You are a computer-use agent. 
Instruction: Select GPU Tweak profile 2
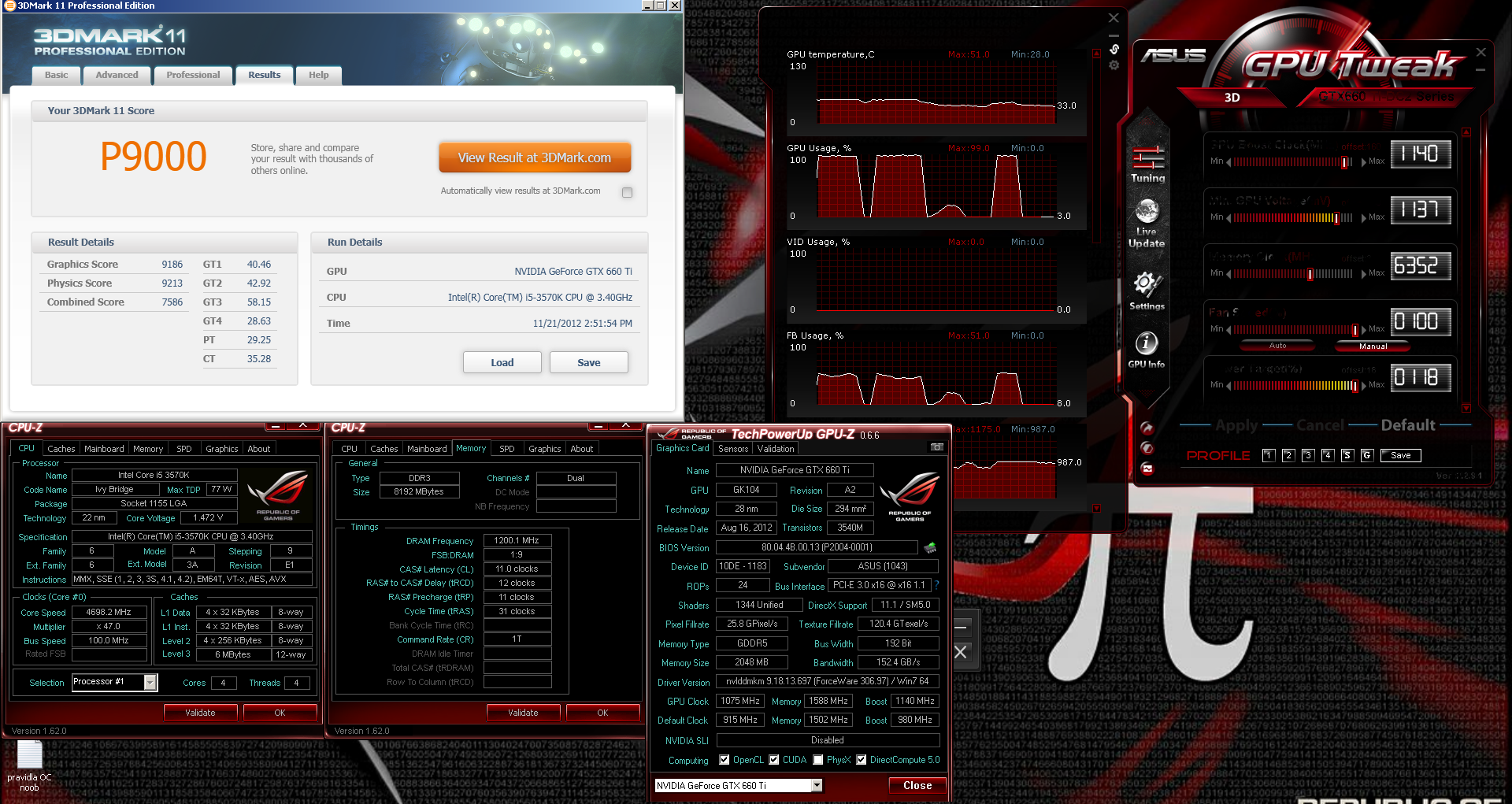pyautogui.click(x=1288, y=455)
